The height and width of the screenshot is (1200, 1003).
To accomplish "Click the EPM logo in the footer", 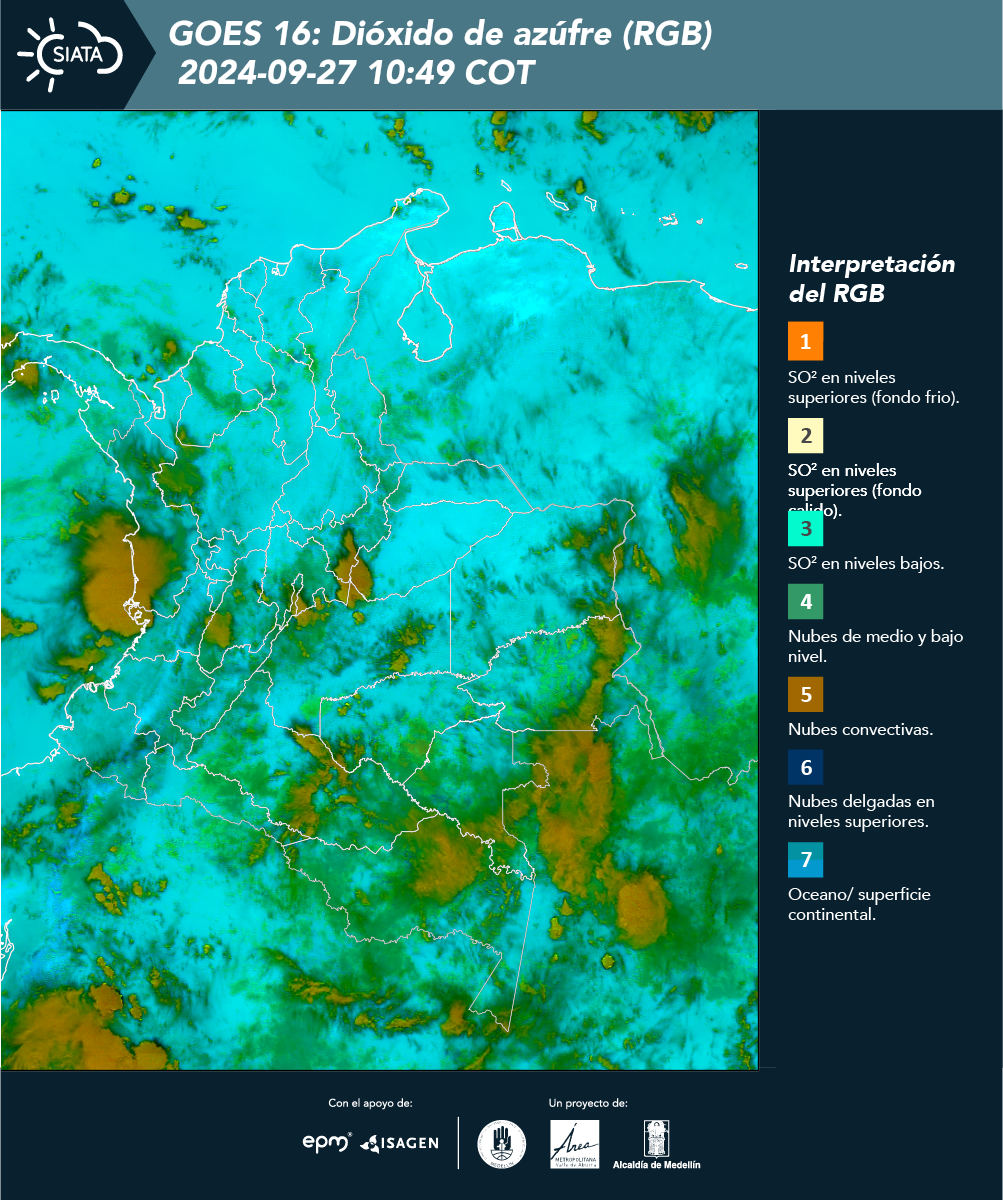I will 327,1142.
